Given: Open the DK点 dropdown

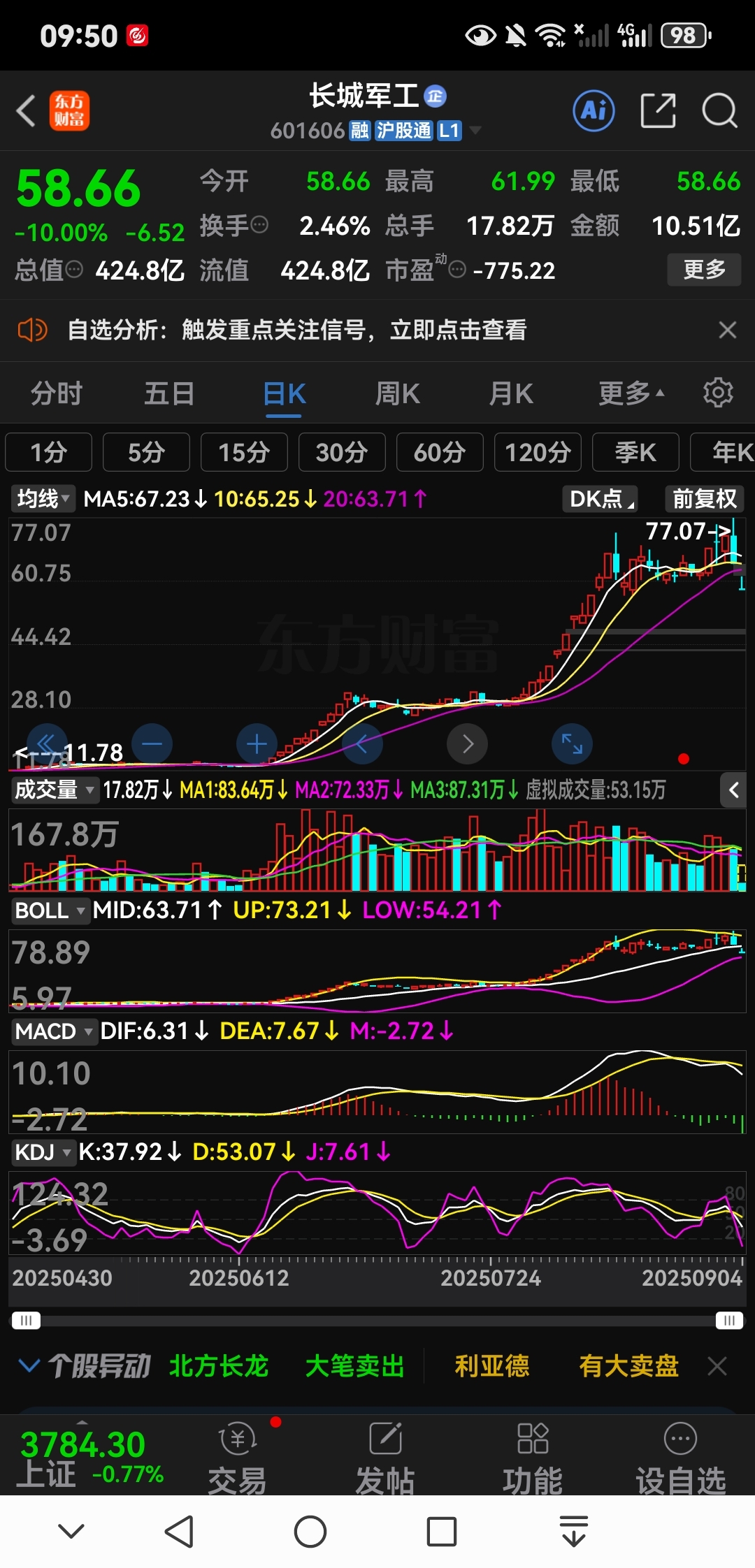Looking at the screenshot, I should pos(601,499).
